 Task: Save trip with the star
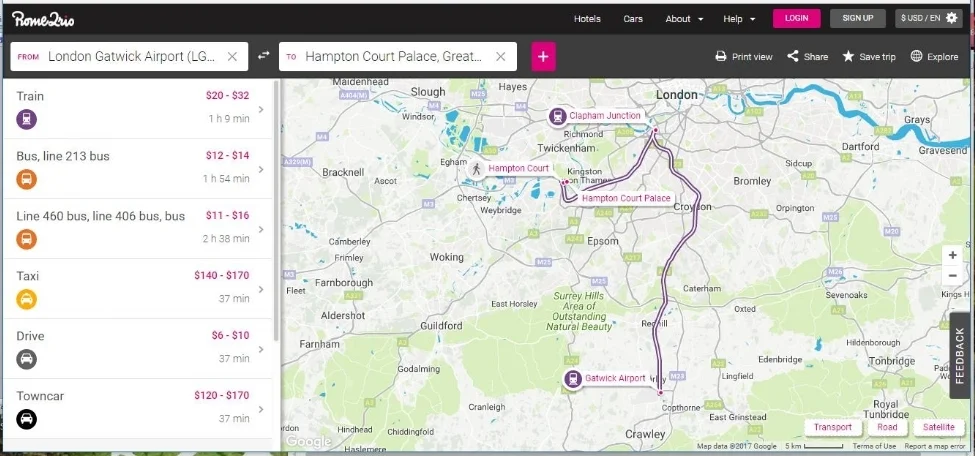click(869, 57)
